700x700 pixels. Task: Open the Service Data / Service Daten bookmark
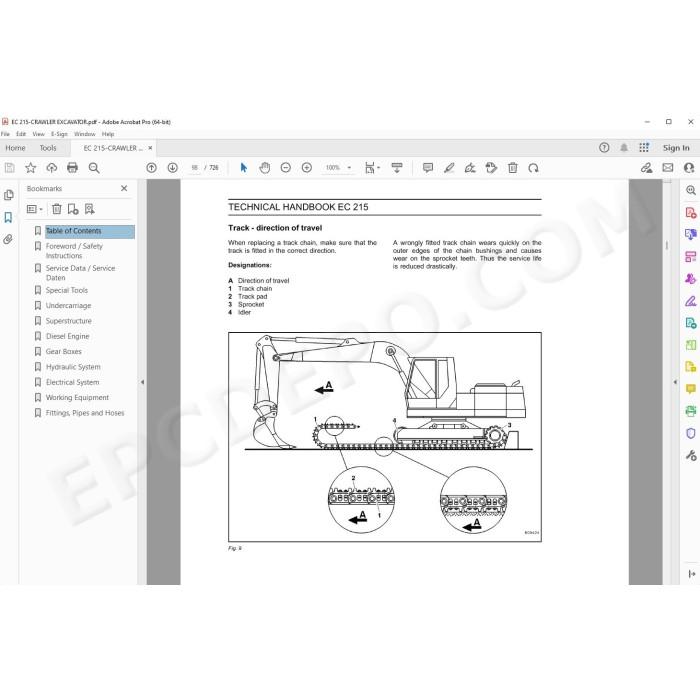(80, 273)
